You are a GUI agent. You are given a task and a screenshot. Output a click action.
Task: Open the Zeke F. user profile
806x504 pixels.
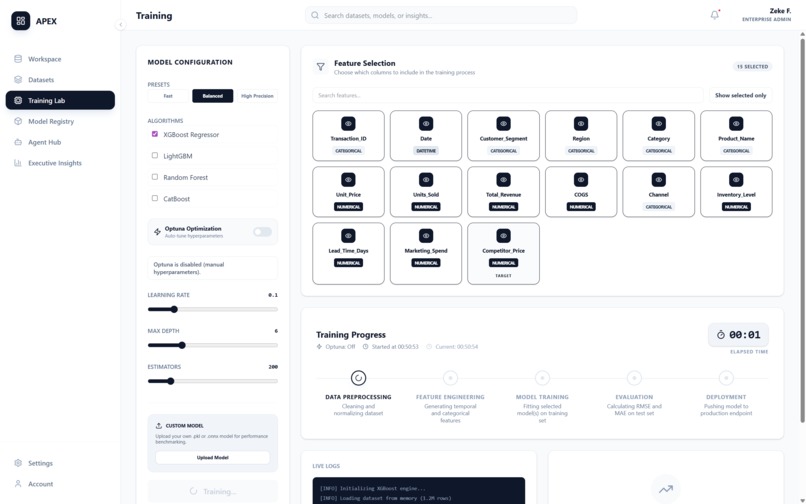tap(766, 14)
